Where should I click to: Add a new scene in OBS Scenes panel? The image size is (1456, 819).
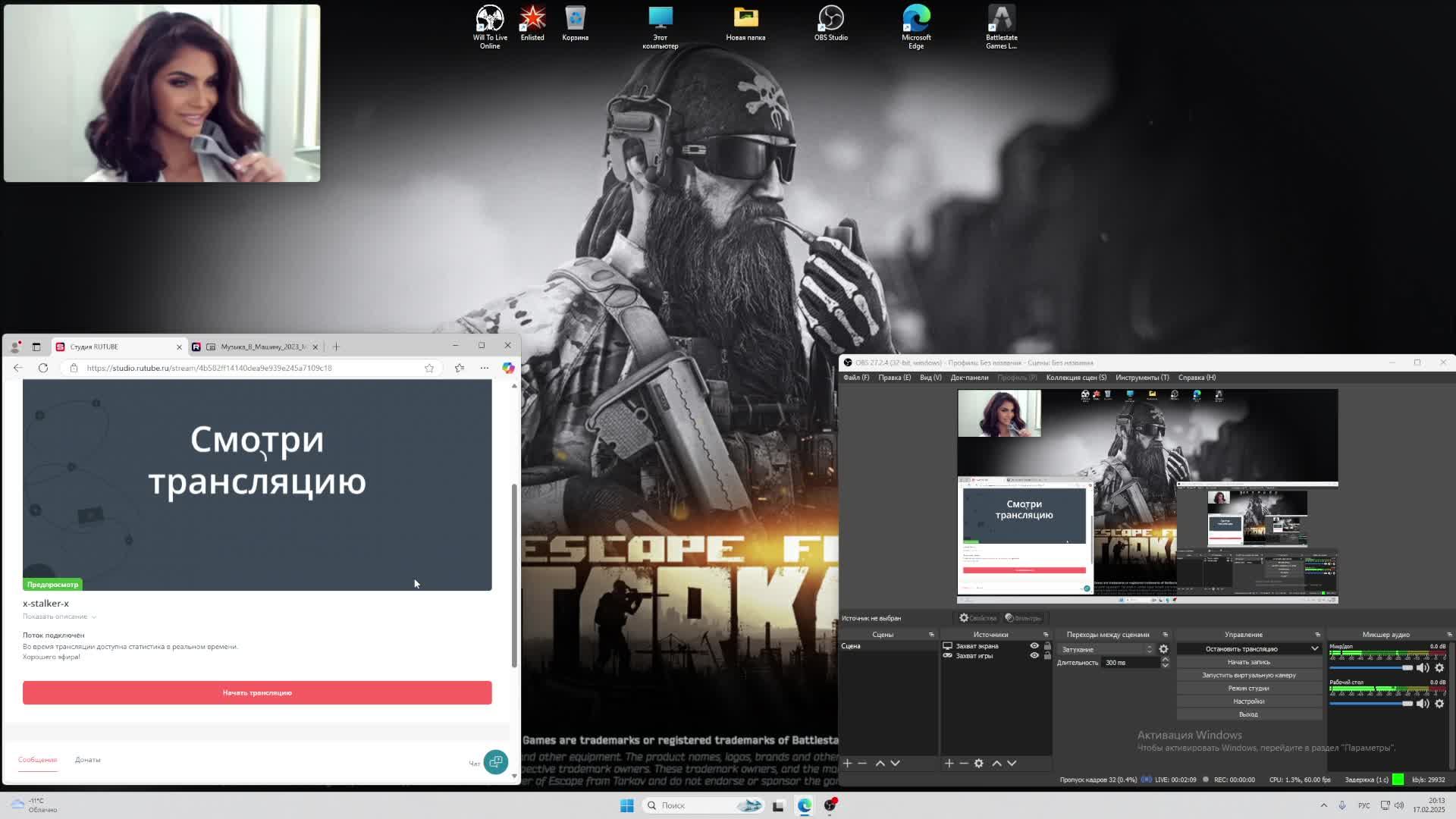847,764
